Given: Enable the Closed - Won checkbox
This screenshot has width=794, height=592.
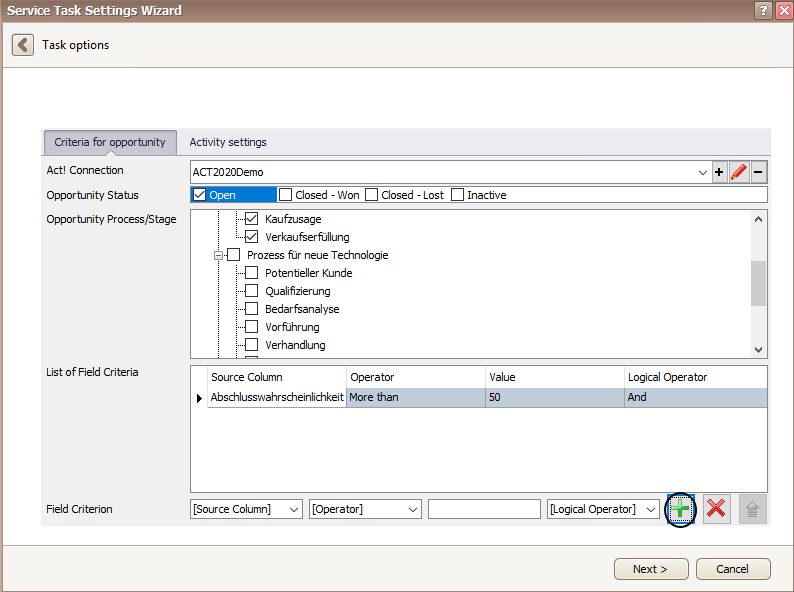Looking at the screenshot, I should (286, 195).
